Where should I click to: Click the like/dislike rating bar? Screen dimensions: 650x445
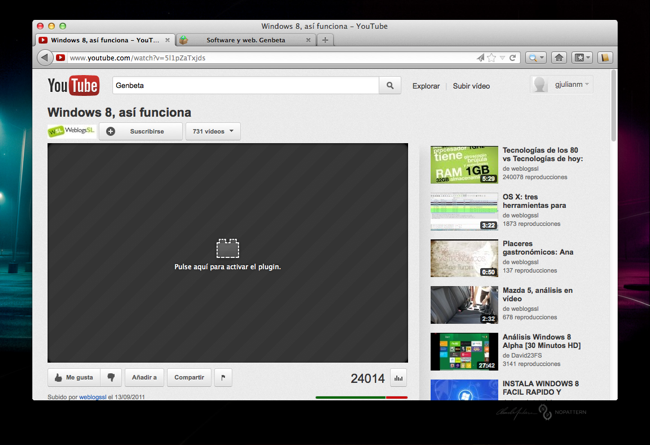(x=361, y=397)
